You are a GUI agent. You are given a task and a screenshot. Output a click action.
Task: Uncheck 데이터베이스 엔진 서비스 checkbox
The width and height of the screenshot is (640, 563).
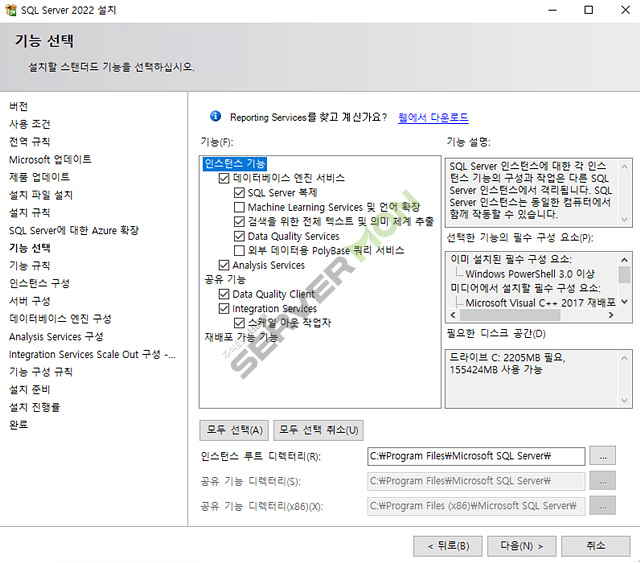tap(224, 178)
